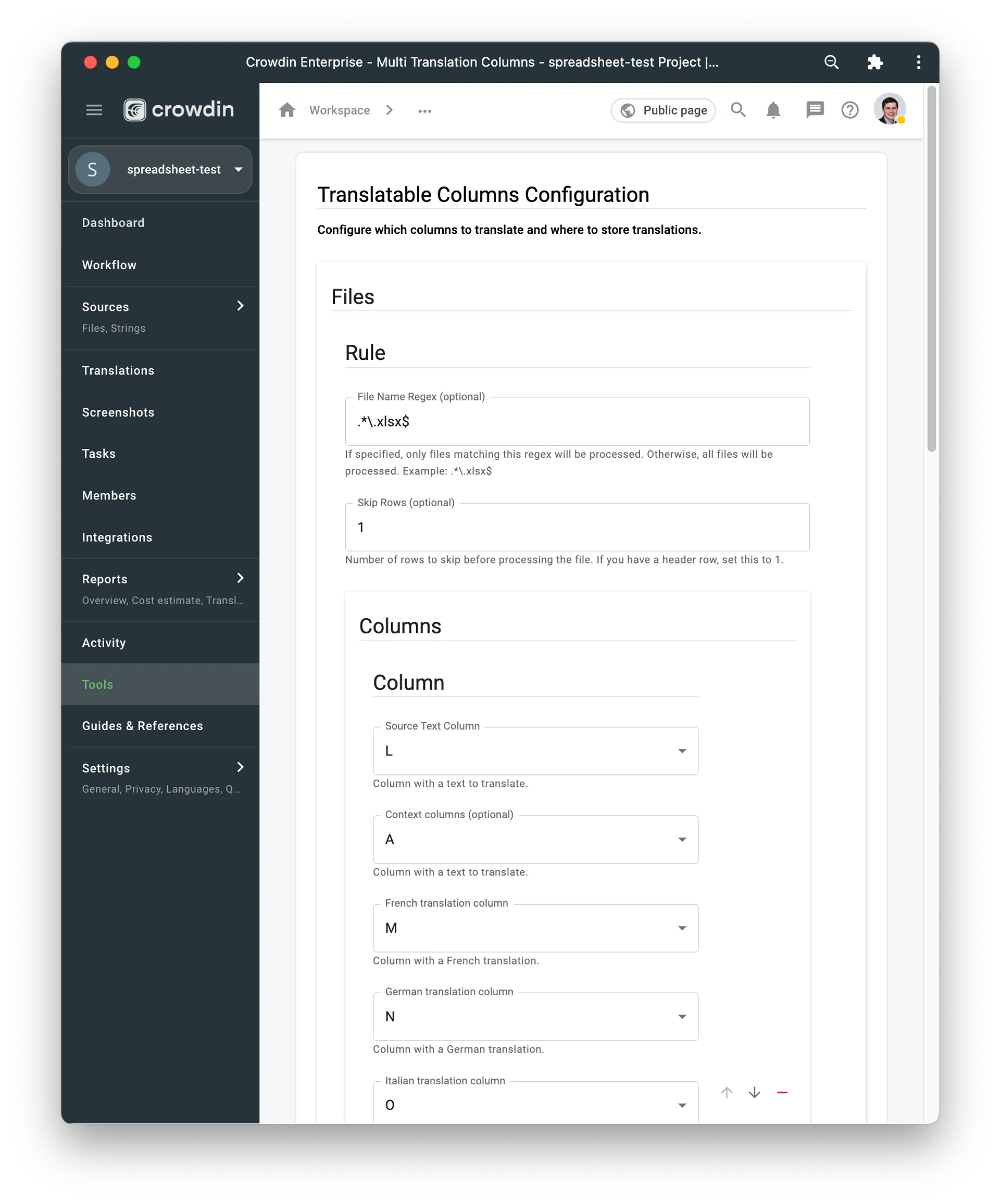The image size is (1000, 1204).
Task: Select French translation column dropdown
Action: pyautogui.click(x=535, y=928)
